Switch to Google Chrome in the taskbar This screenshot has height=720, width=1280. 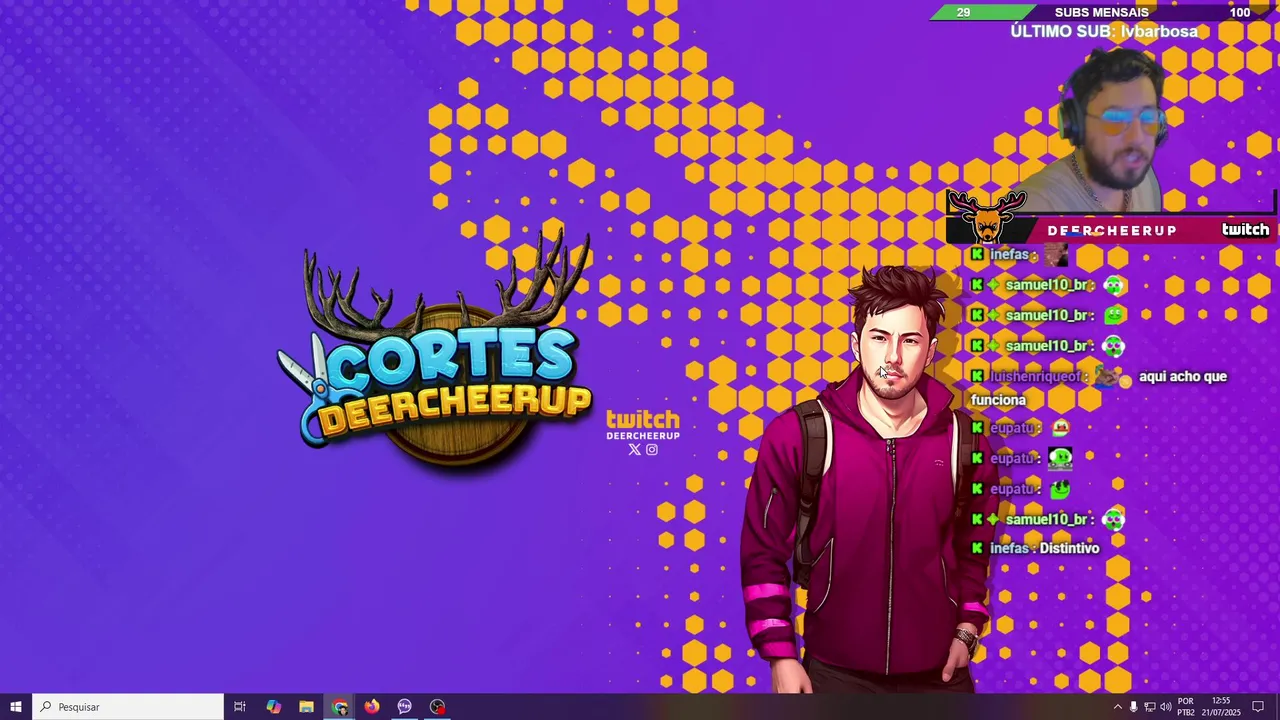coord(340,707)
